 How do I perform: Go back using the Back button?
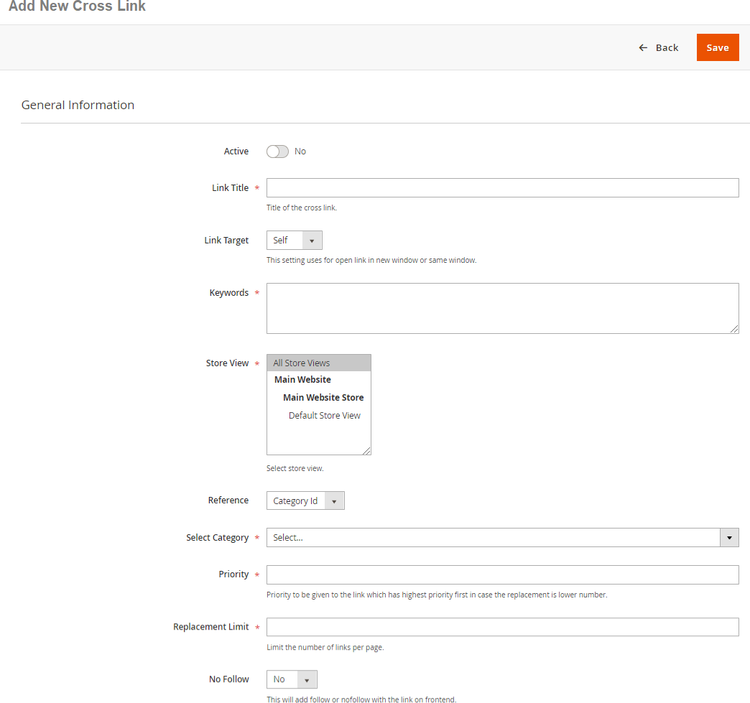(x=659, y=48)
